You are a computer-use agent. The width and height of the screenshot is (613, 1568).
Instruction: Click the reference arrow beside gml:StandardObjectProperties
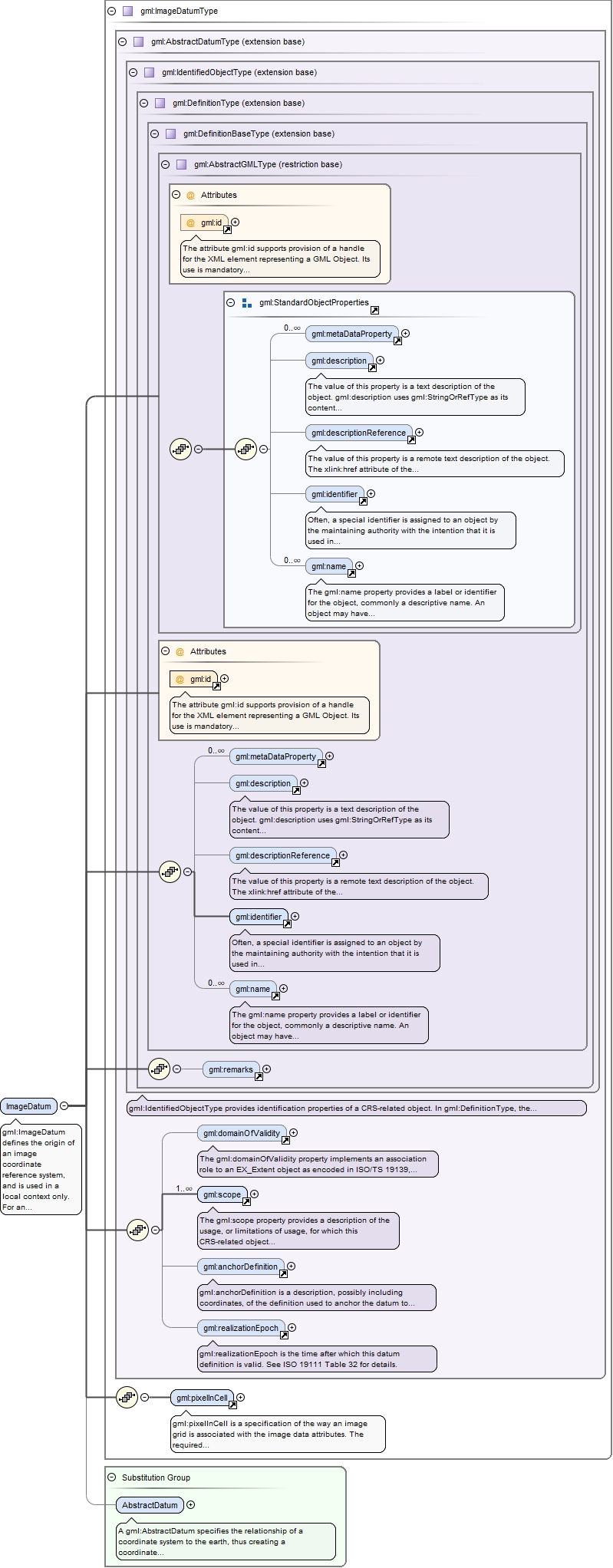point(374,310)
